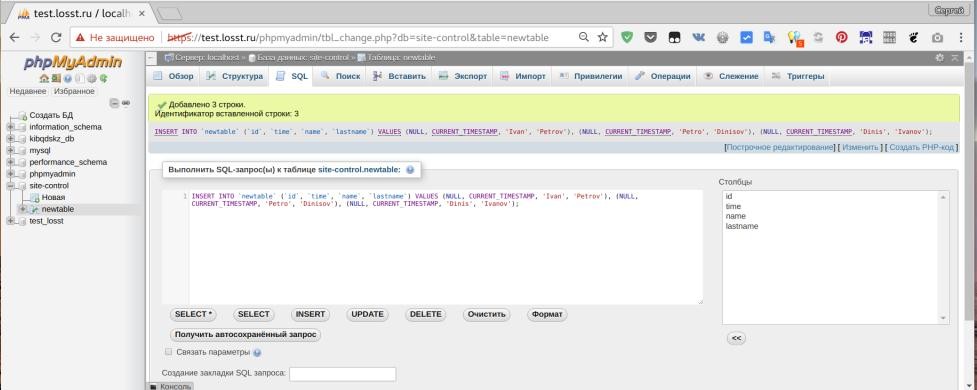Expand the test_losst database node
977x390 pixels.
(x=11, y=221)
